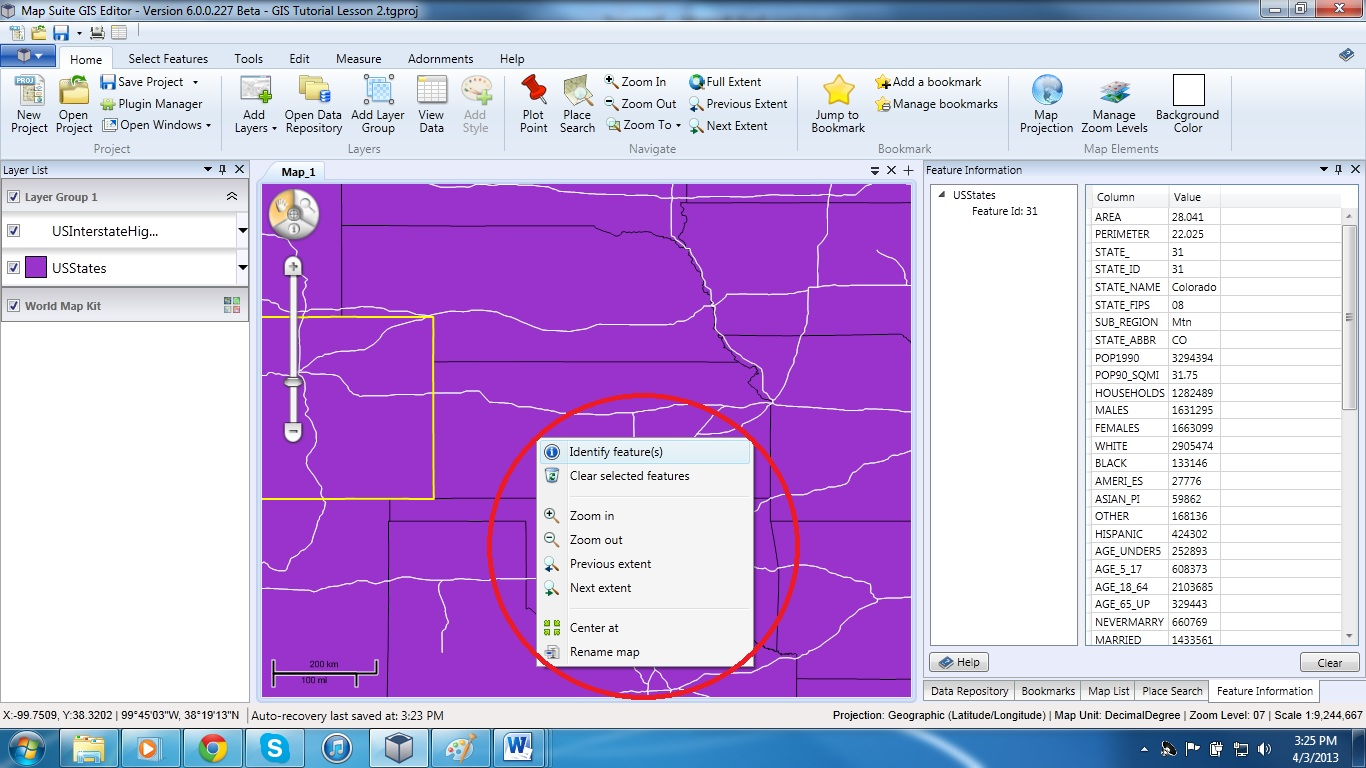Collapse Layer Group 1 with chevron

tap(232, 197)
